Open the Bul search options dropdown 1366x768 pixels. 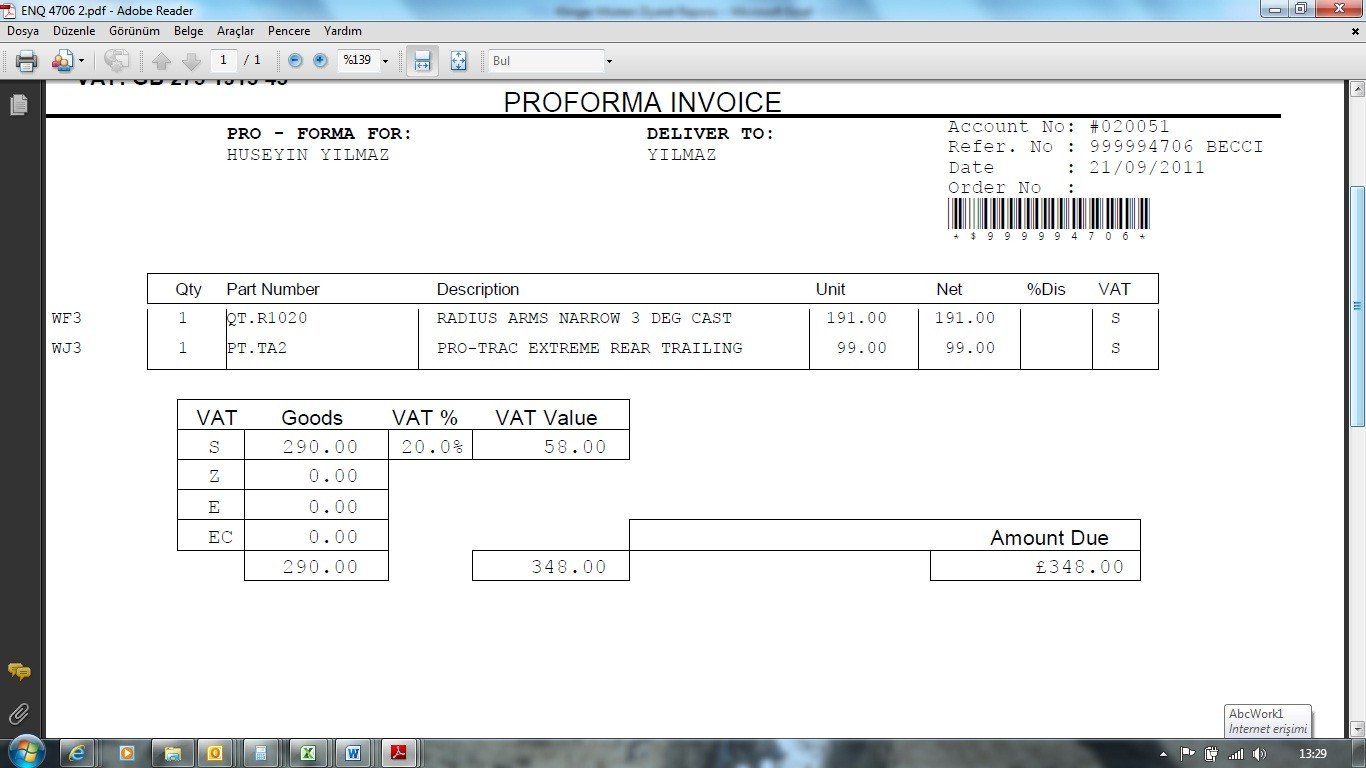[x=609, y=61]
